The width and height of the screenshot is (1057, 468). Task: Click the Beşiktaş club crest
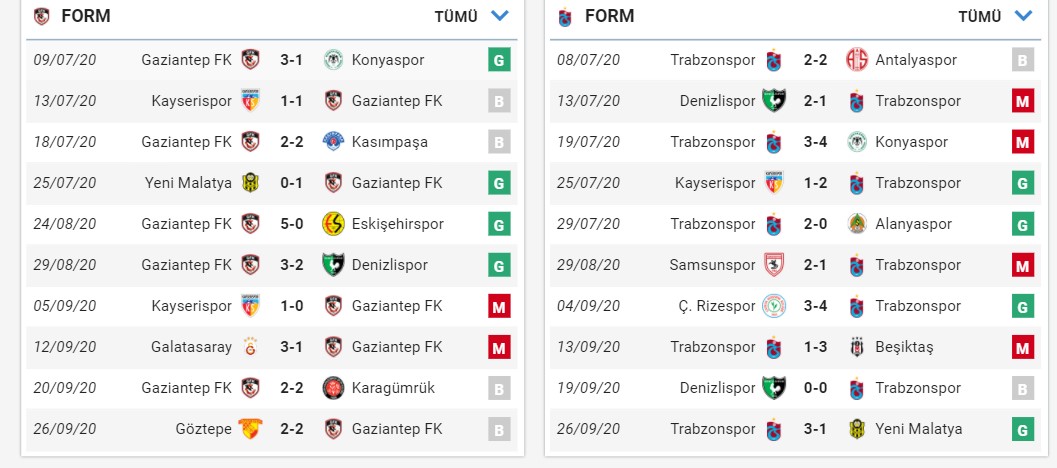857,347
